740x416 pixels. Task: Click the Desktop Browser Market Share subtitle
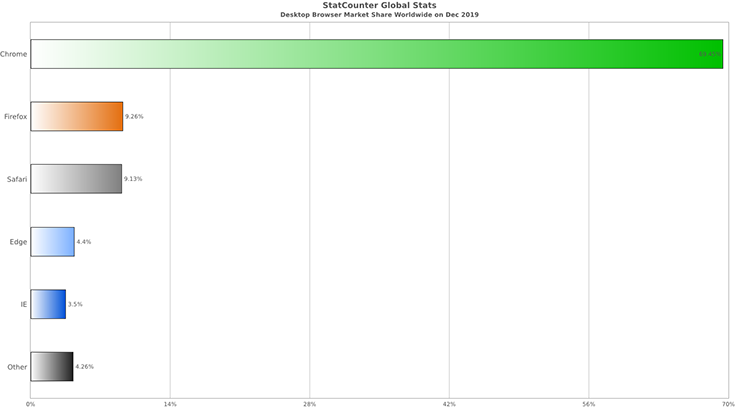[379, 15]
